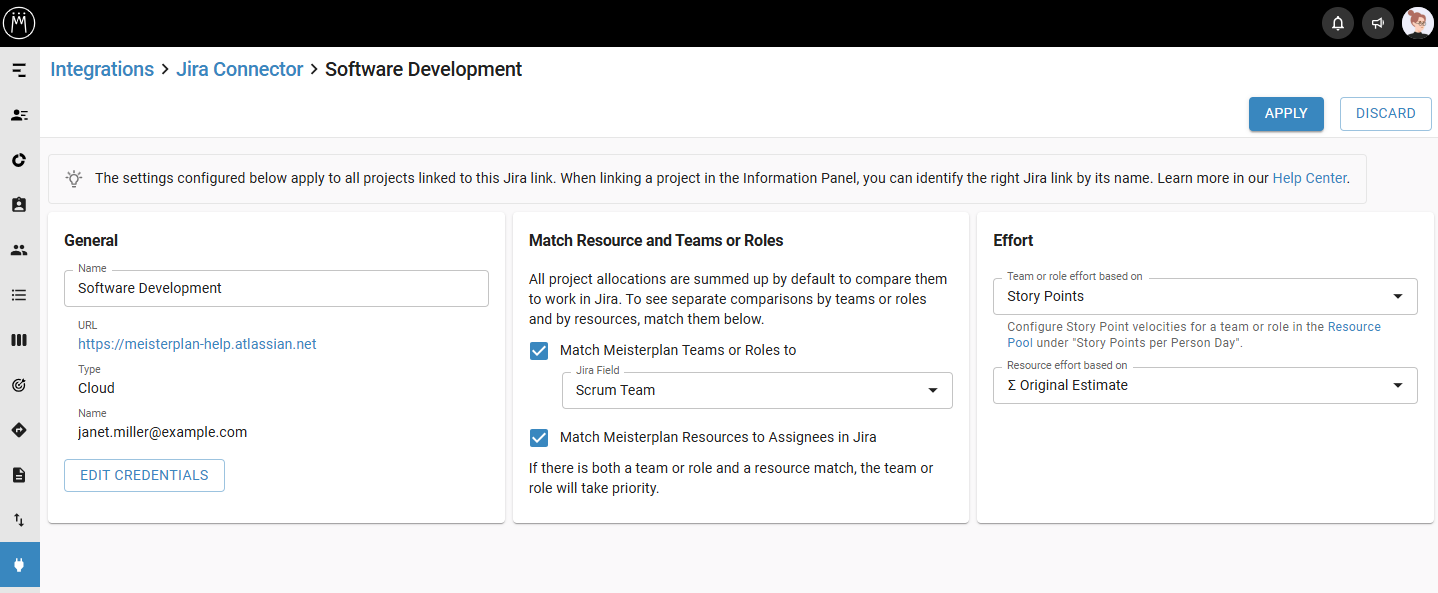This screenshot has width=1438, height=593.
Task: Open the diamond arrow sidebar icon
Action: 19,430
